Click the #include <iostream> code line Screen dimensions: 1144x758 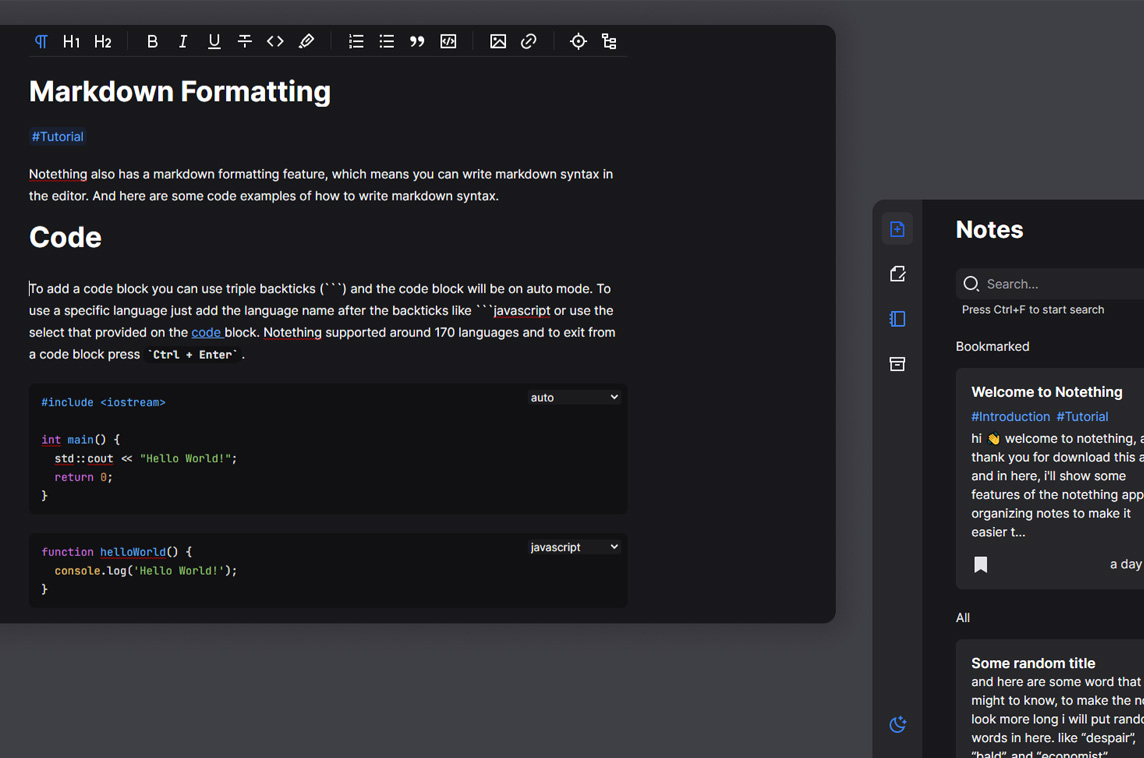tap(103, 403)
